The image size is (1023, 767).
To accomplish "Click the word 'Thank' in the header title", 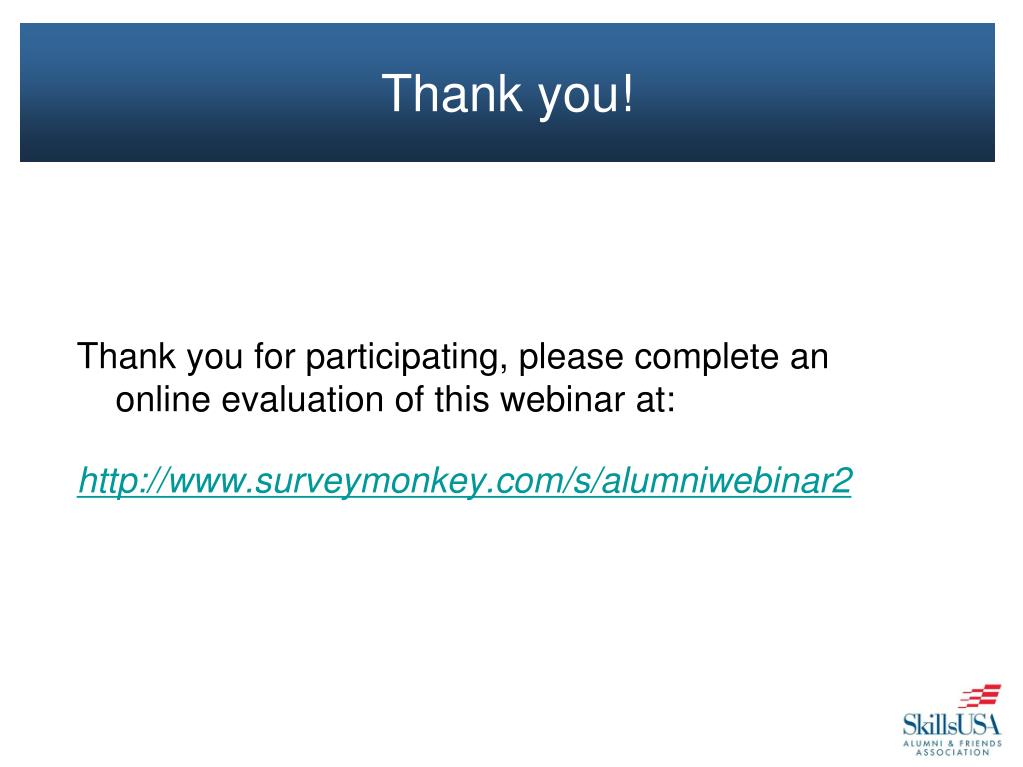I will (x=453, y=92).
